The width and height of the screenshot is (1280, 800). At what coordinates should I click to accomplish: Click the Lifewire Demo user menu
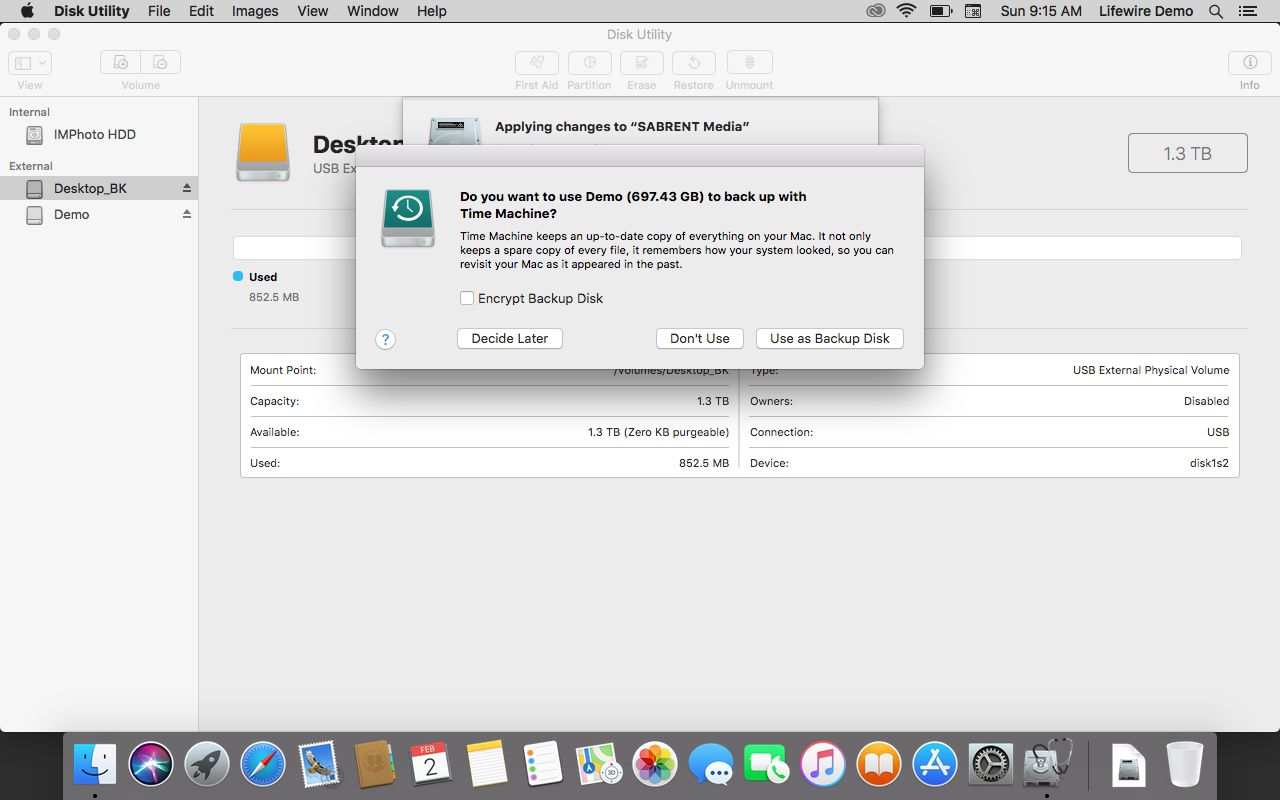click(1146, 11)
